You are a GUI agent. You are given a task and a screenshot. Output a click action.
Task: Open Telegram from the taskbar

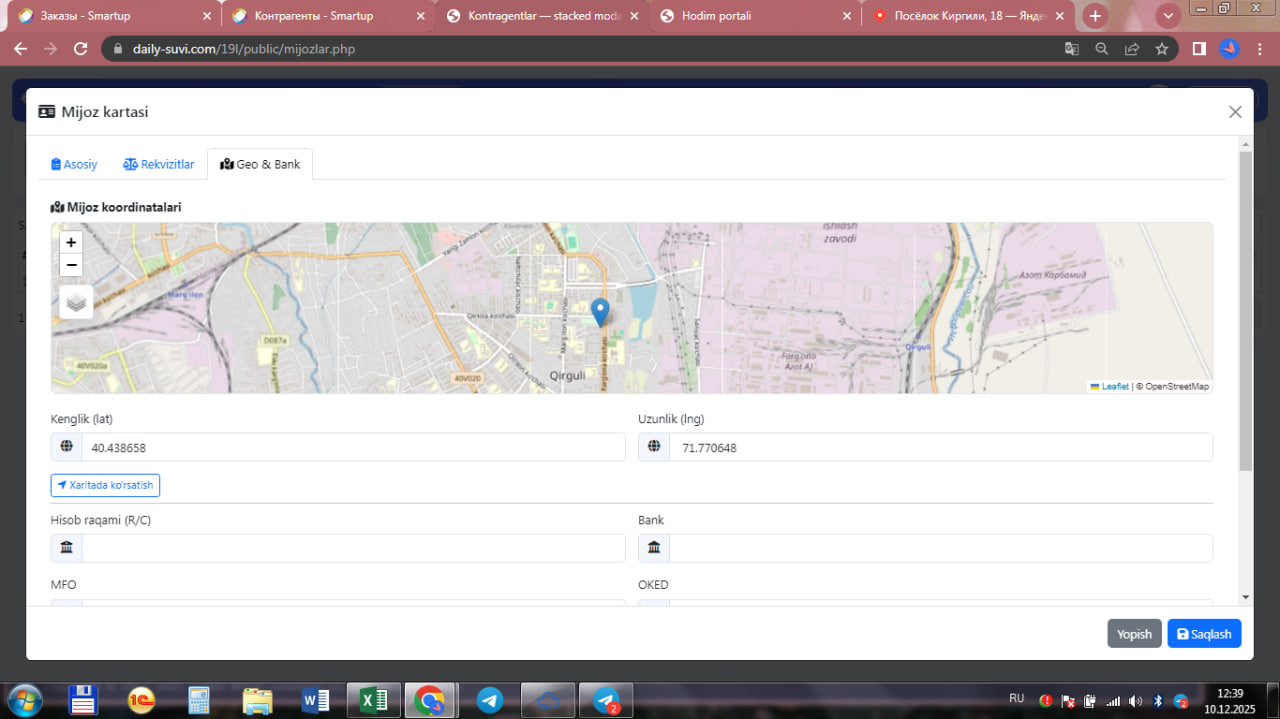pos(489,700)
